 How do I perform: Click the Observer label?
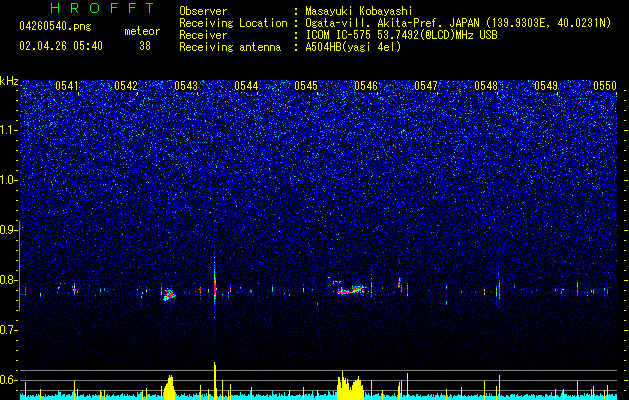click(203, 11)
